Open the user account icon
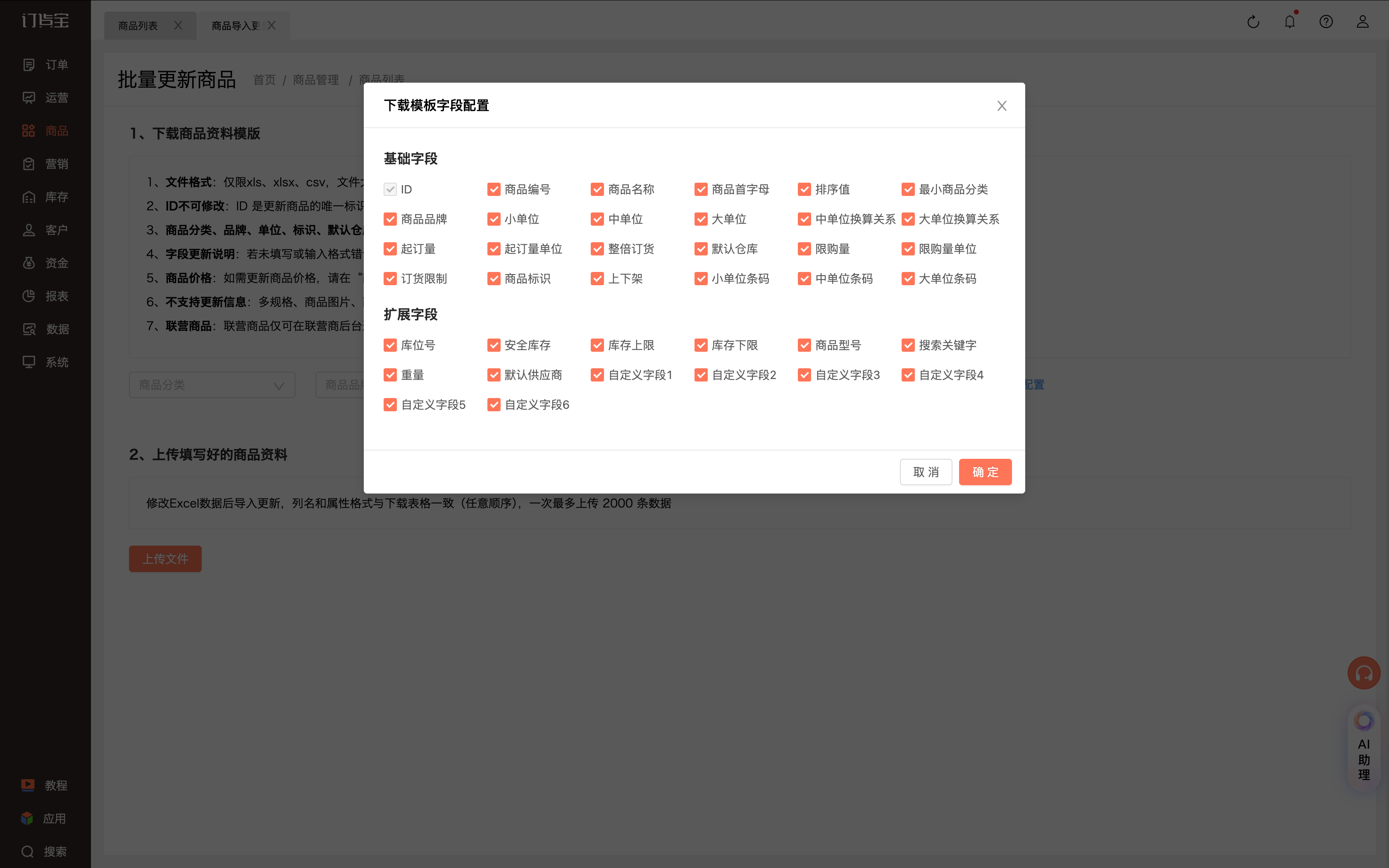 pos(1363,22)
